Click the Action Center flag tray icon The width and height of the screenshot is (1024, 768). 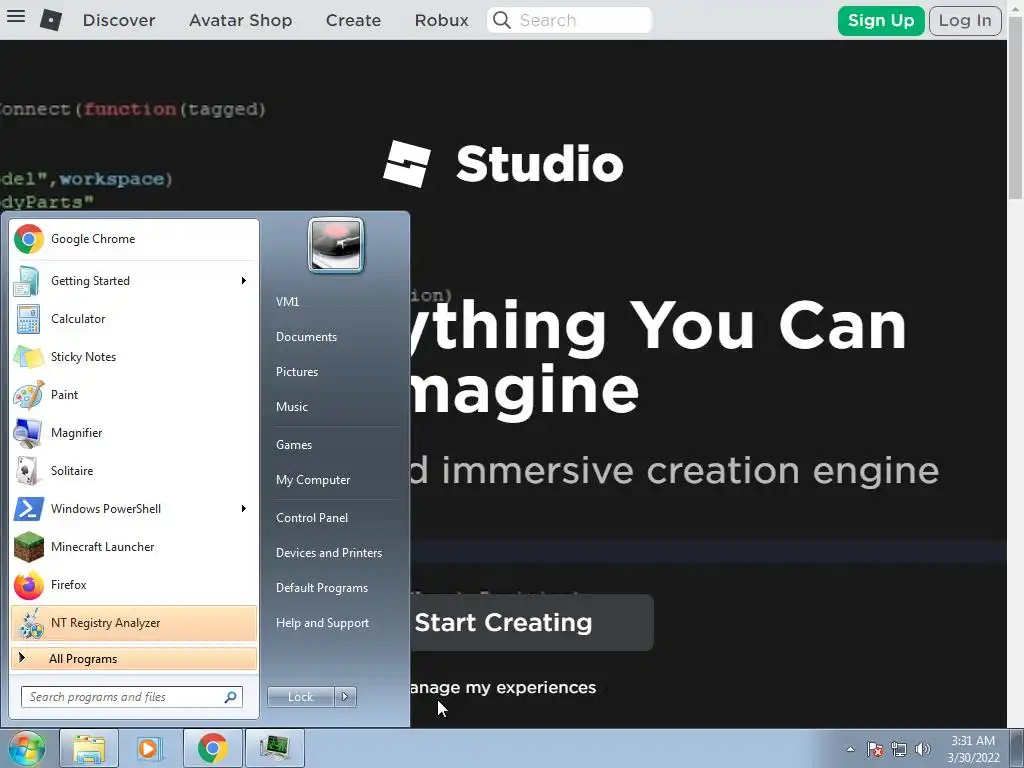pos(875,749)
